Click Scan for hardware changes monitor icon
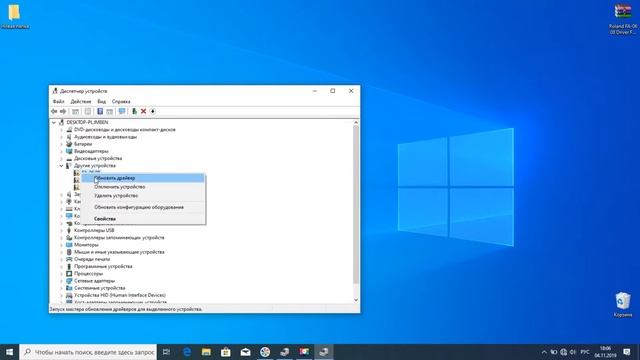Viewport: 640px width, 360px height. [x=122, y=111]
